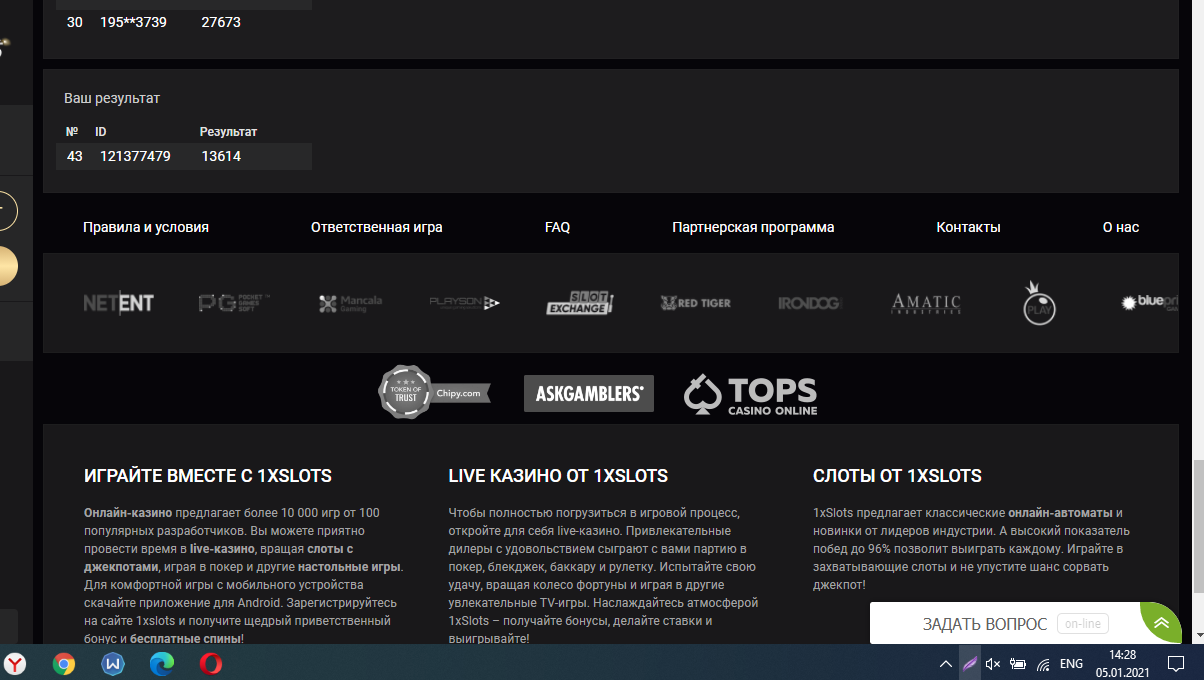The width and height of the screenshot is (1204, 680).
Task: Click the Ваш результат heading
Action: (112, 98)
